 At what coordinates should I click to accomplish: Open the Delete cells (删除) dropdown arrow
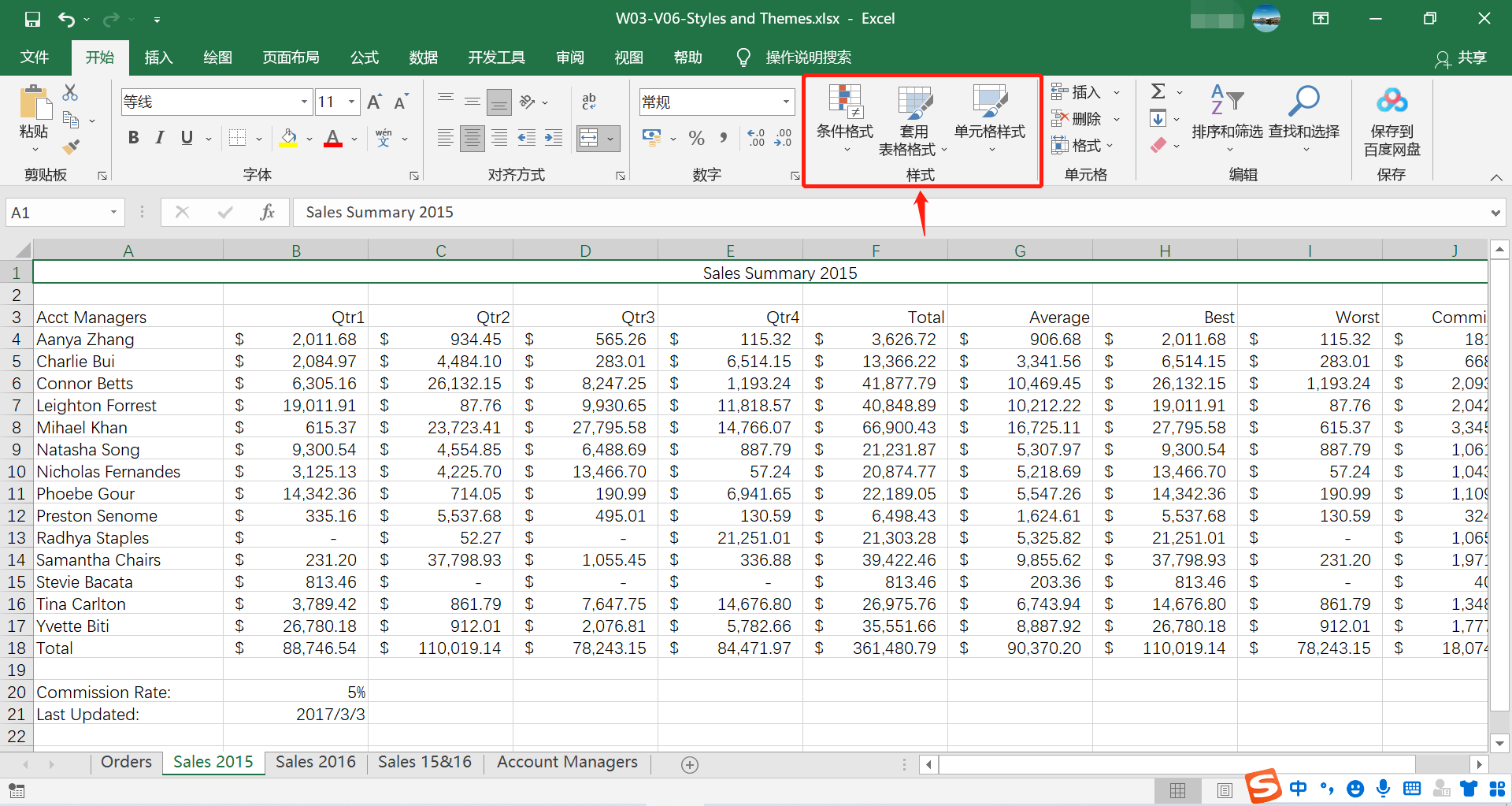[1117, 119]
